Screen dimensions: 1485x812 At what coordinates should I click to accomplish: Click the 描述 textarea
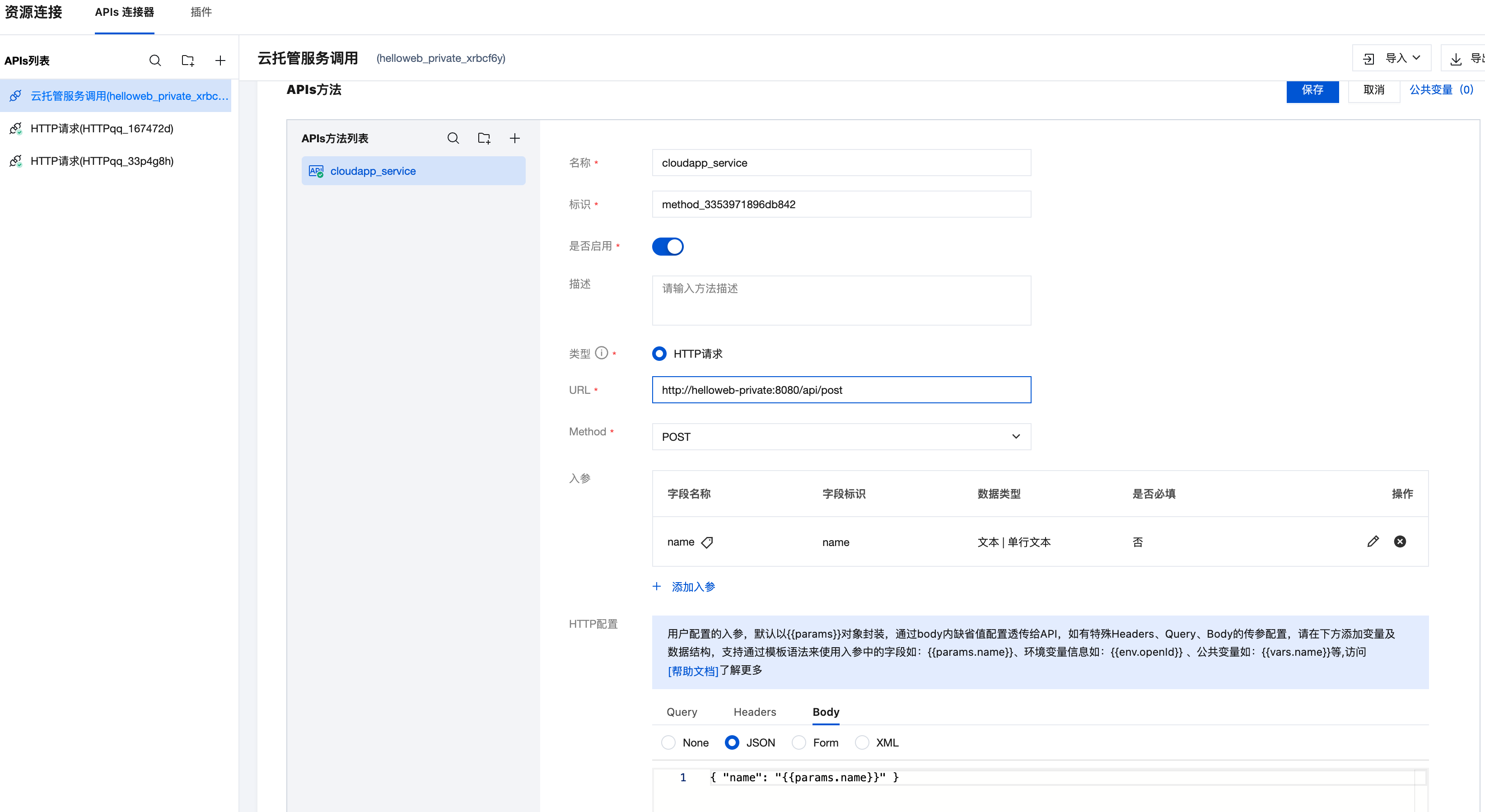841,300
